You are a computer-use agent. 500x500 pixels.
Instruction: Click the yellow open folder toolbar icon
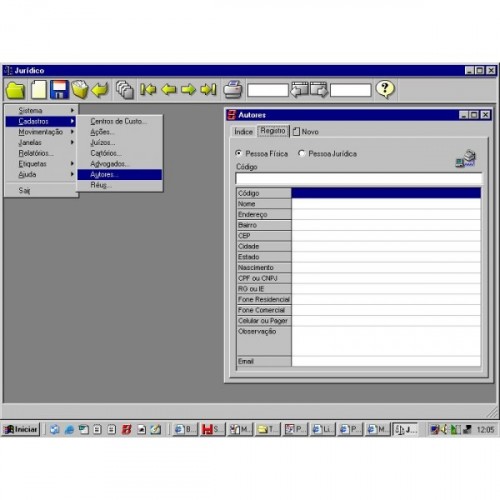15,90
